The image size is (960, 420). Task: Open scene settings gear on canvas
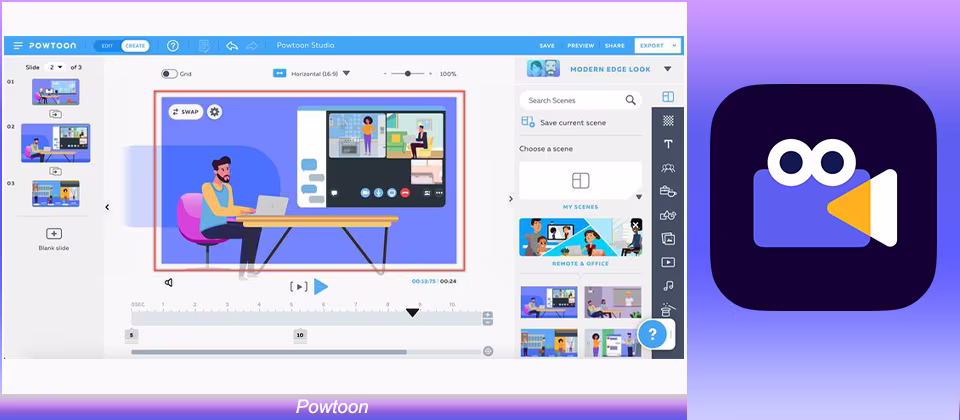point(214,111)
